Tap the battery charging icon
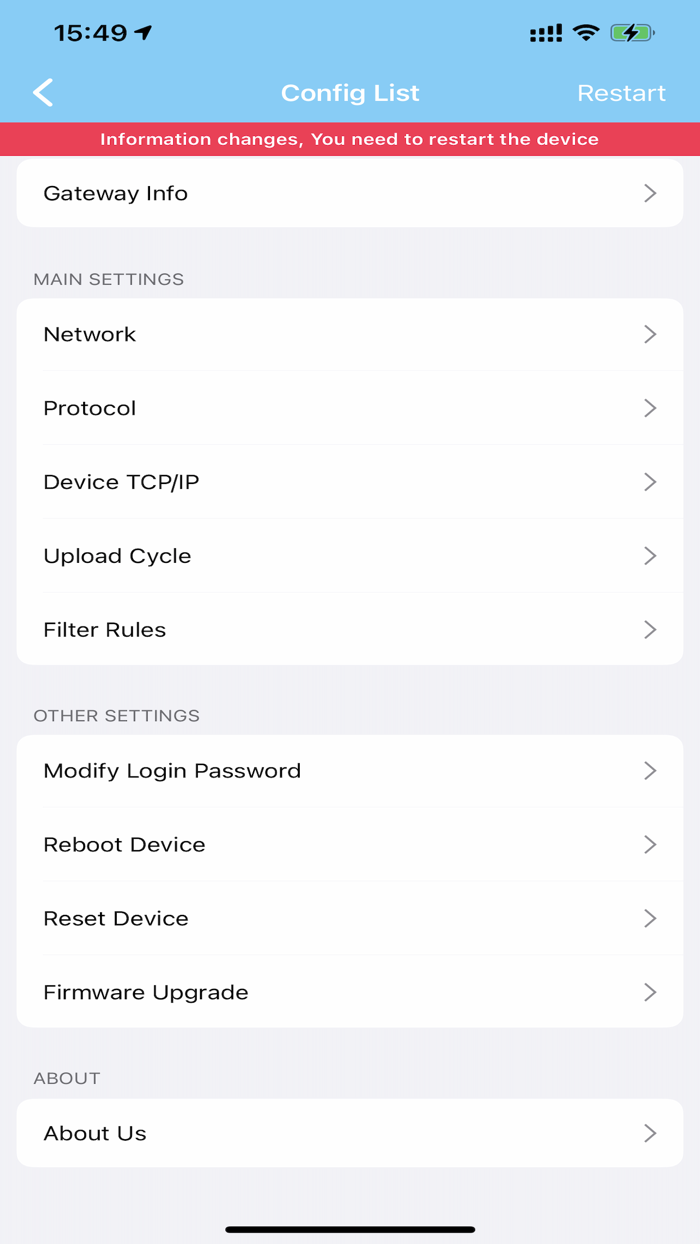Screen dimensions: 700x1244 631,32
